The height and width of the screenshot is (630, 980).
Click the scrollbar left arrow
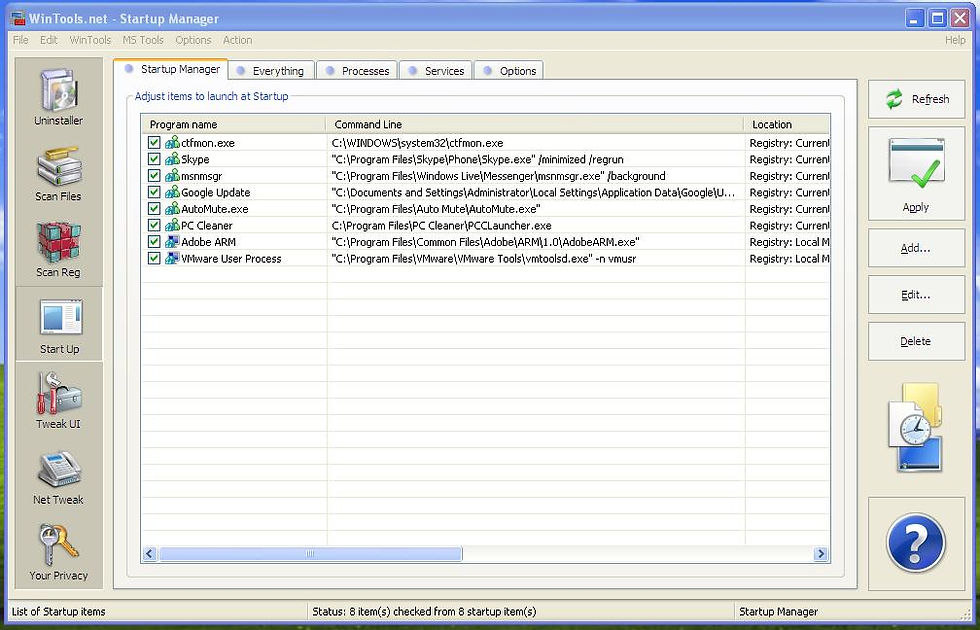tap(149, 554)
